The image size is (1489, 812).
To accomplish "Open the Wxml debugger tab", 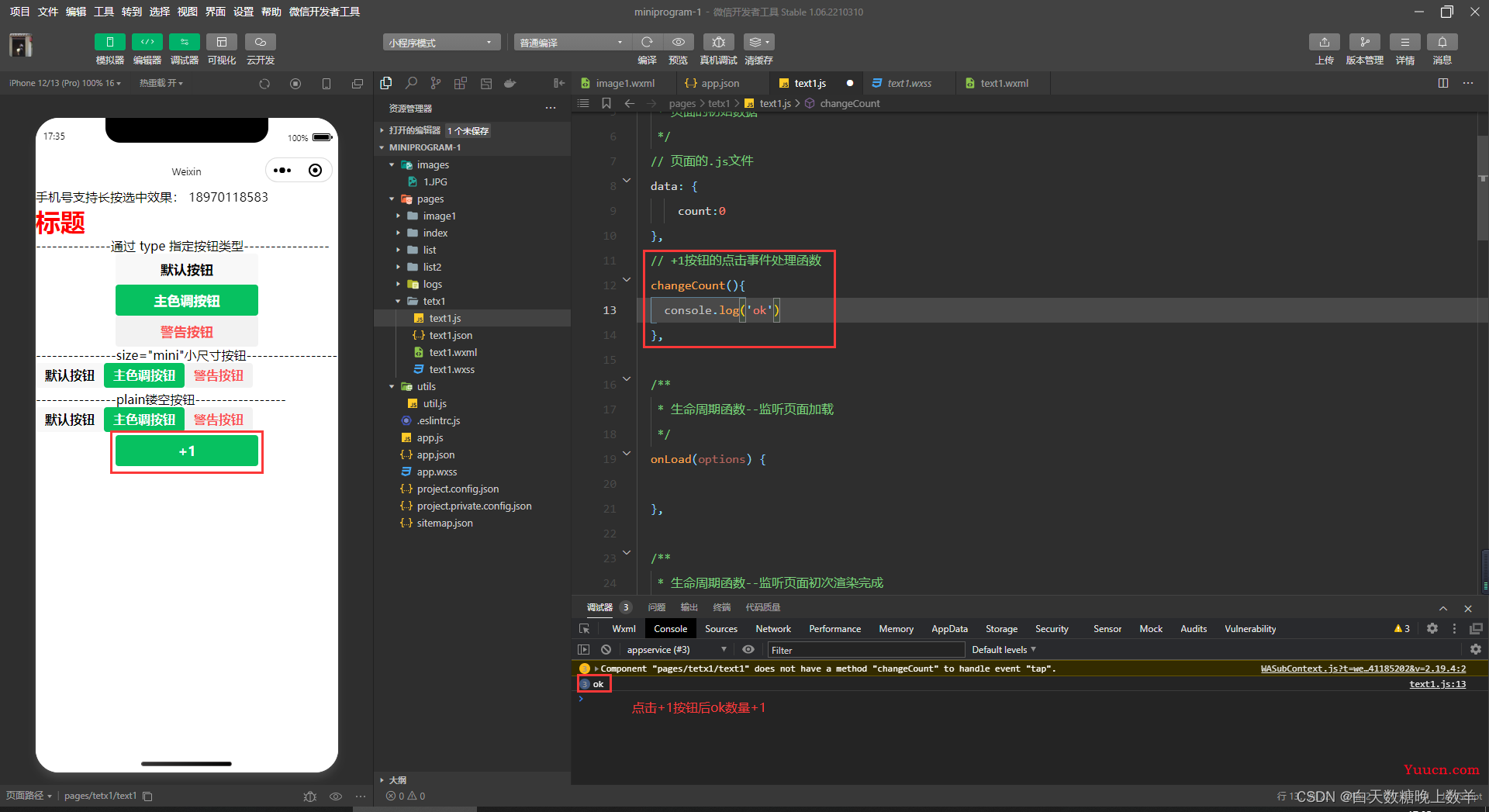I will pos(624,629).
